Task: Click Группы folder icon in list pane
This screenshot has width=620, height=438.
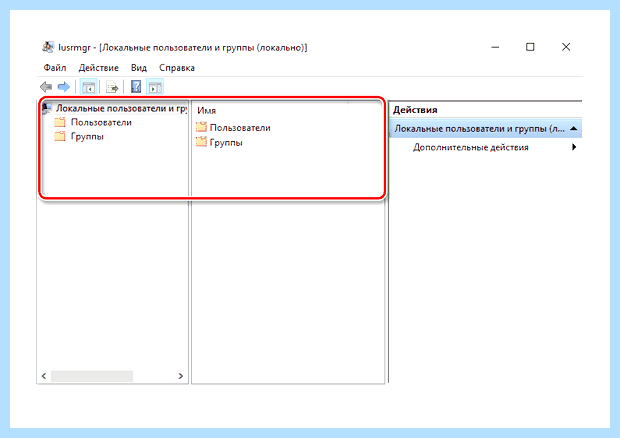Action: 201,142
